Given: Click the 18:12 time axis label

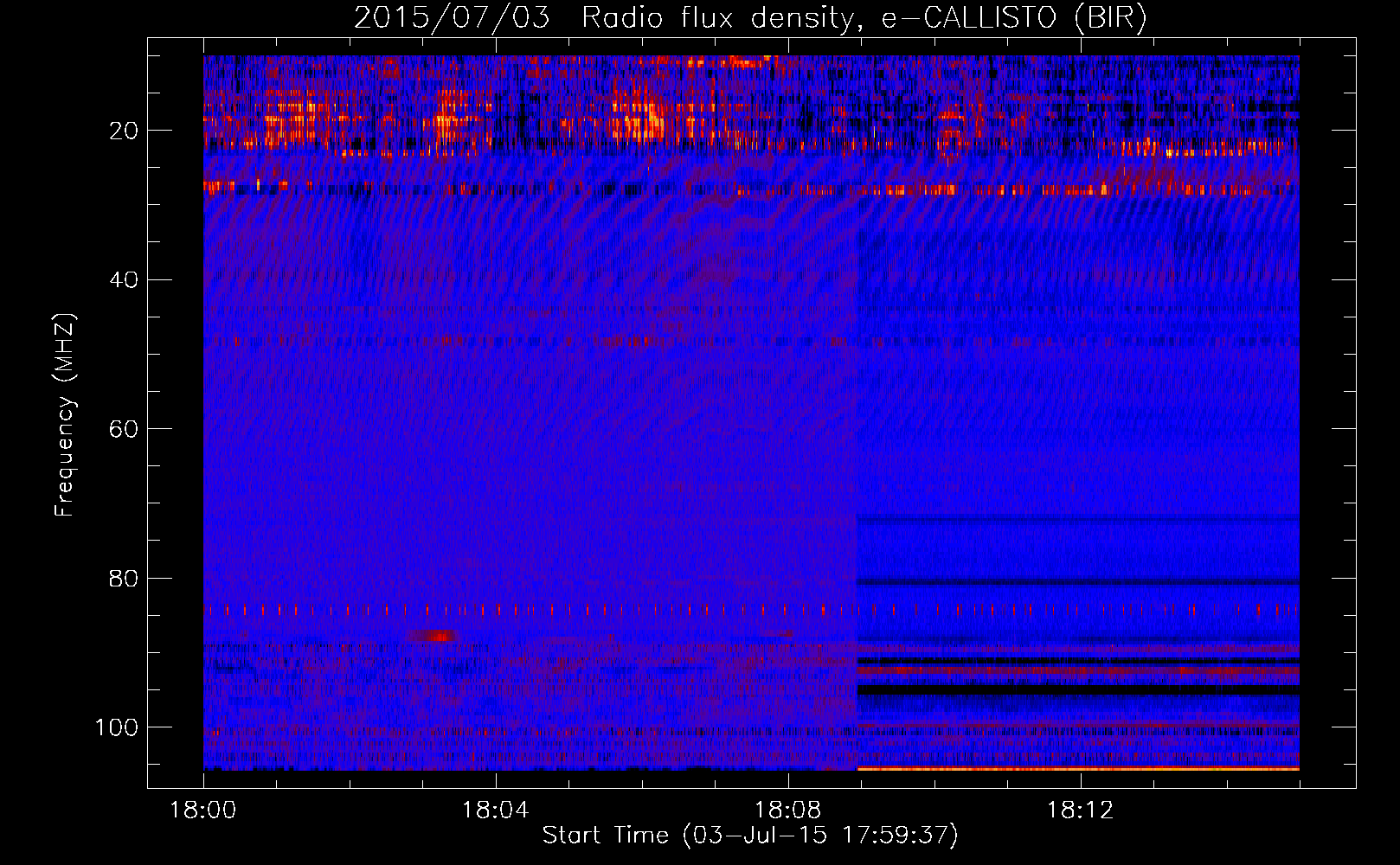Looking at the screenshot, I should point(1080,811).
